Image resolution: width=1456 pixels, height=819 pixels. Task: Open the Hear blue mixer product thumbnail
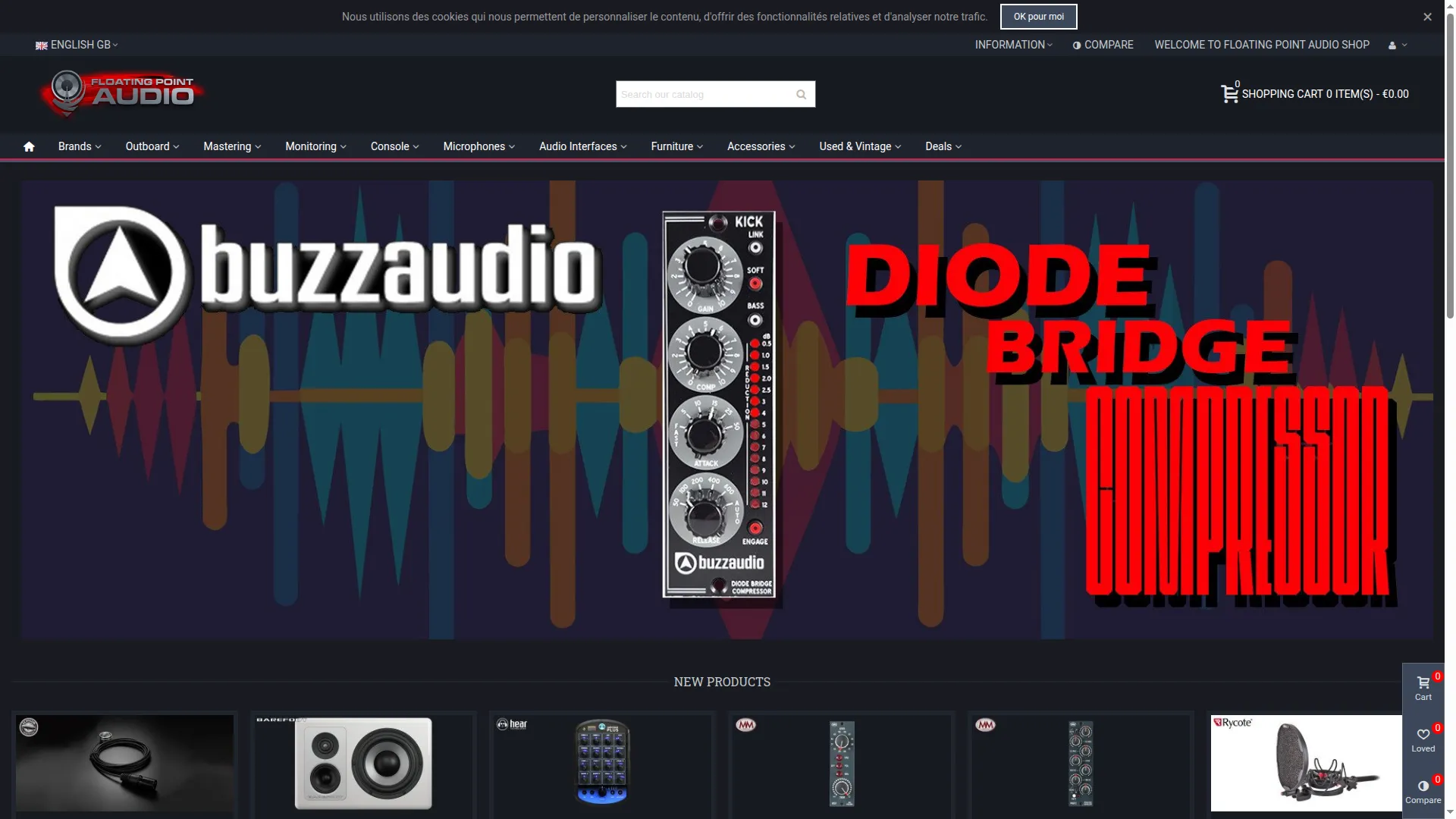point(602,763)
